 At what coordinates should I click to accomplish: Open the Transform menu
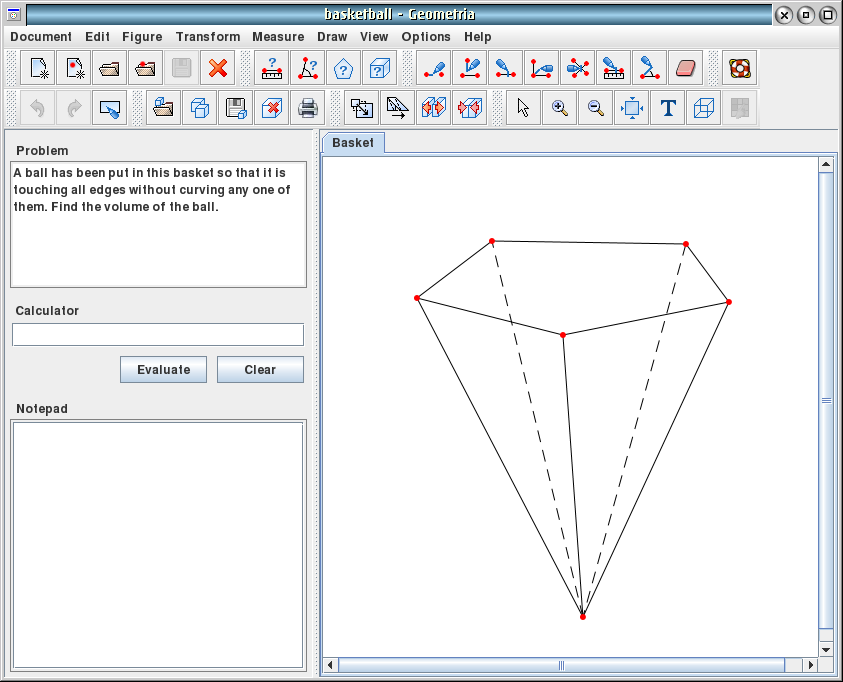coord(208,36)
